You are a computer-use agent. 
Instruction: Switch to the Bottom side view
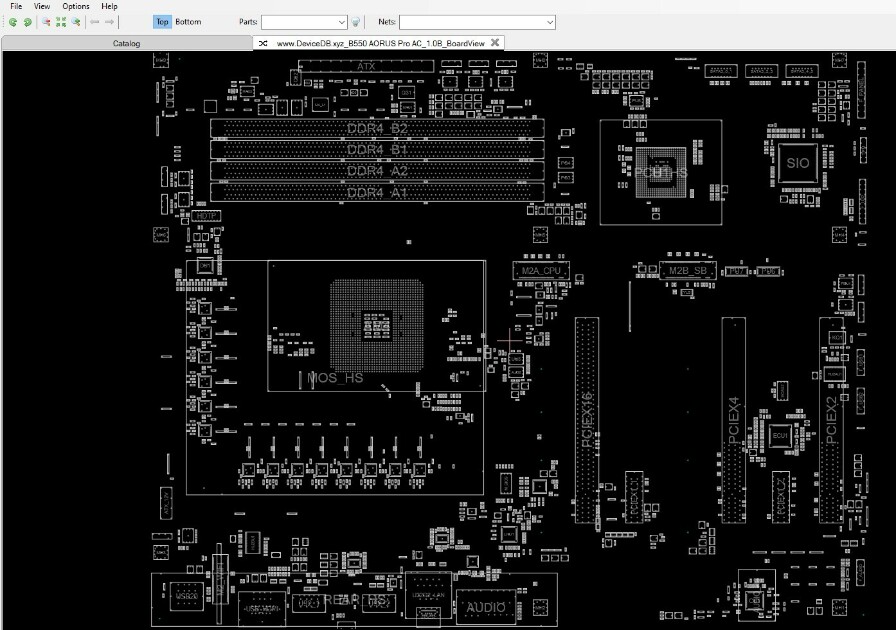(x=188, y=22)
